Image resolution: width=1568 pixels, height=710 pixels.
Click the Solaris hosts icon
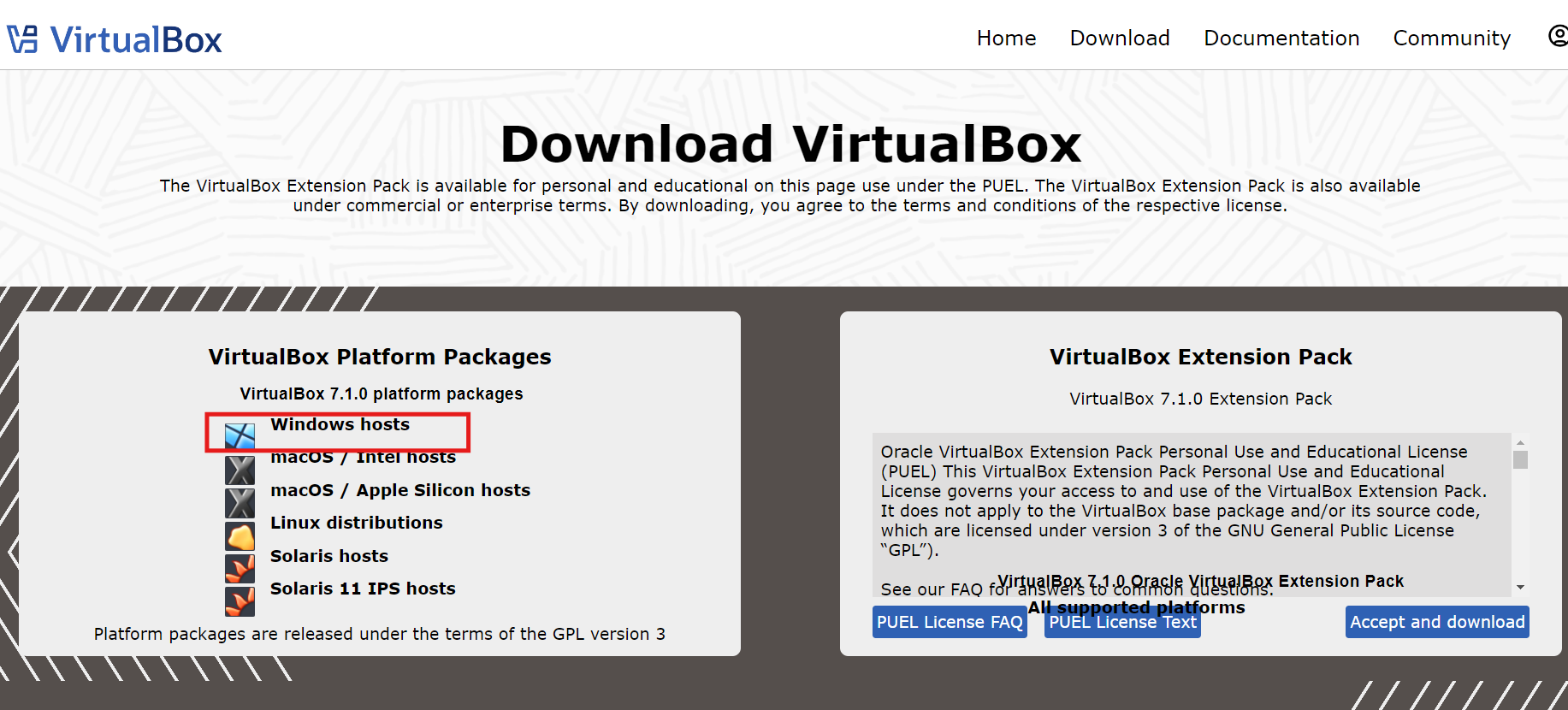pyautogui.click(x=240, y=569)
